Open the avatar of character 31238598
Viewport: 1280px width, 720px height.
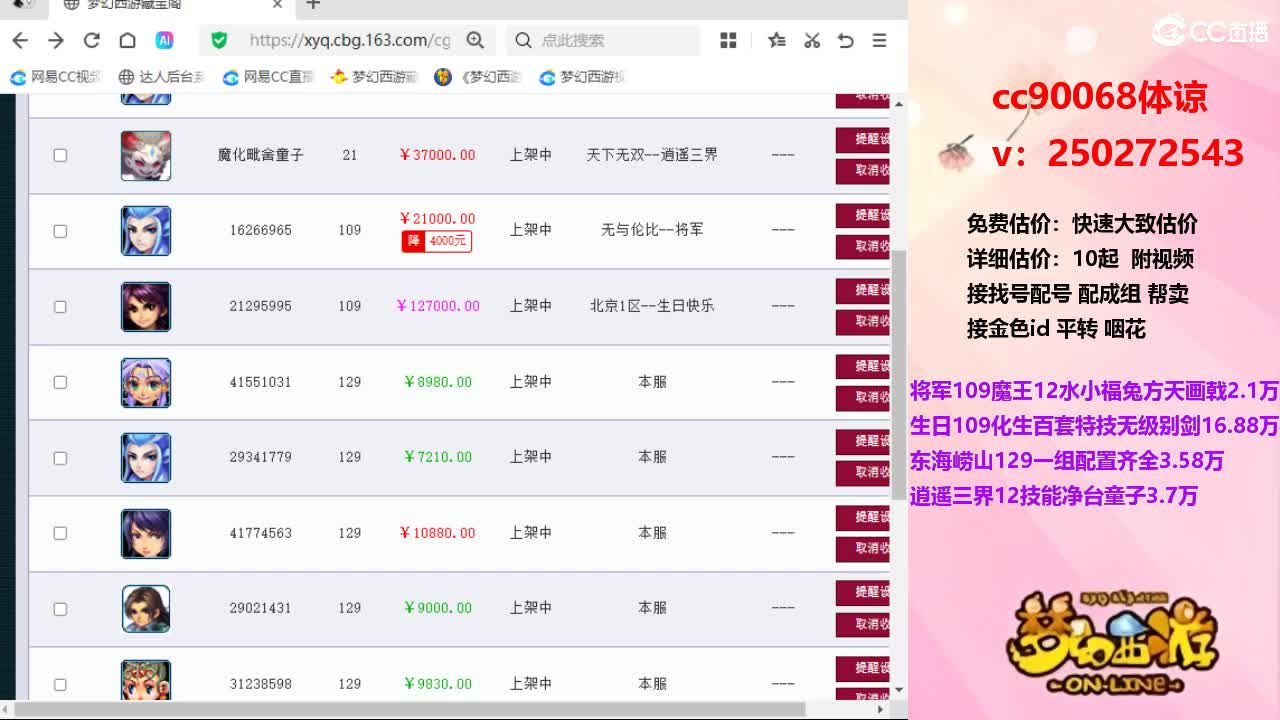146,680
